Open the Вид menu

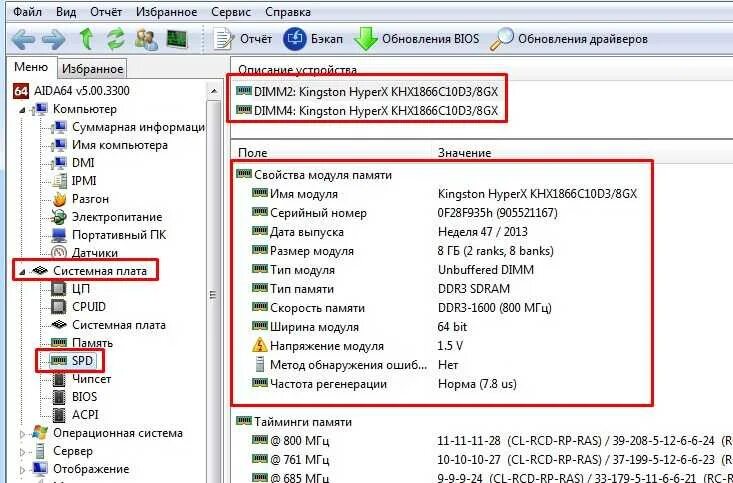[x=66, y=12]
